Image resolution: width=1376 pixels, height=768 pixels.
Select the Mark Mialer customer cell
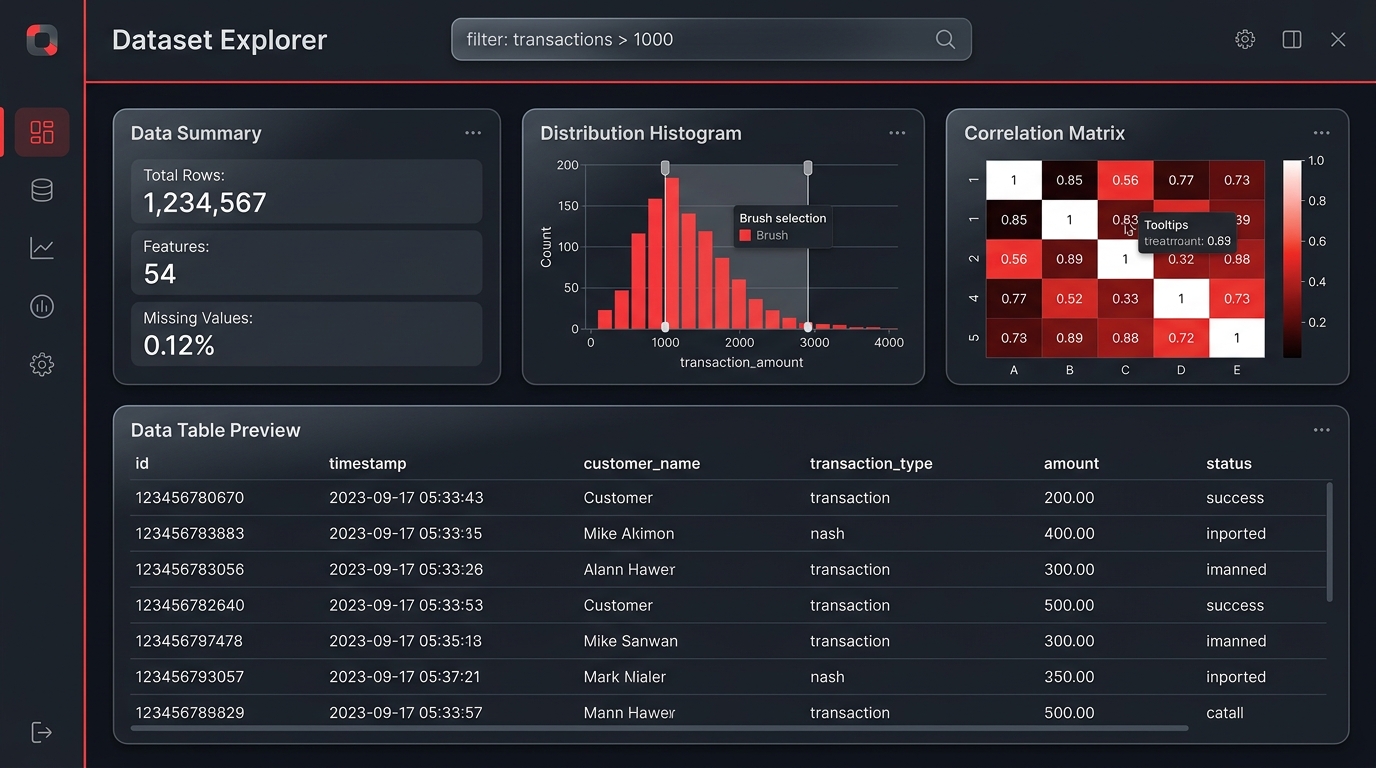coord(624,677)
